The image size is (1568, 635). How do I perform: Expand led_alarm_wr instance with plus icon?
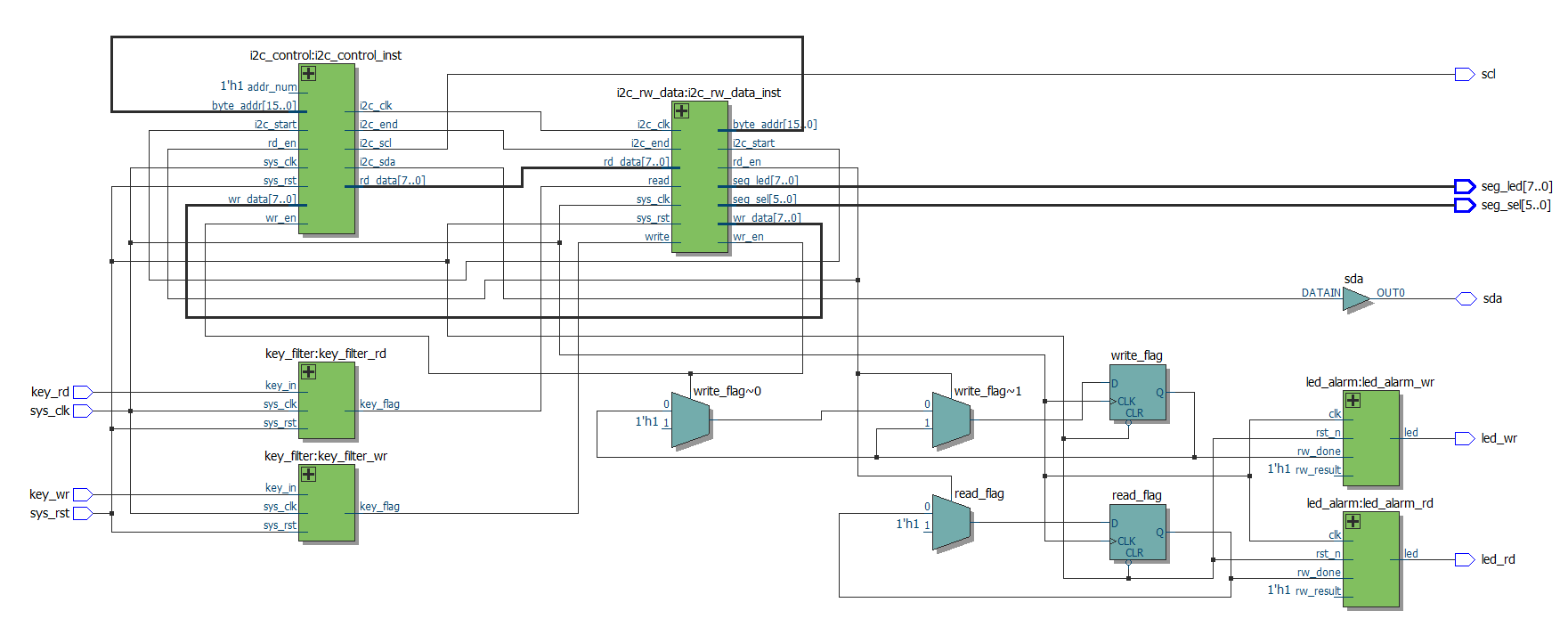coord(1353,400)
